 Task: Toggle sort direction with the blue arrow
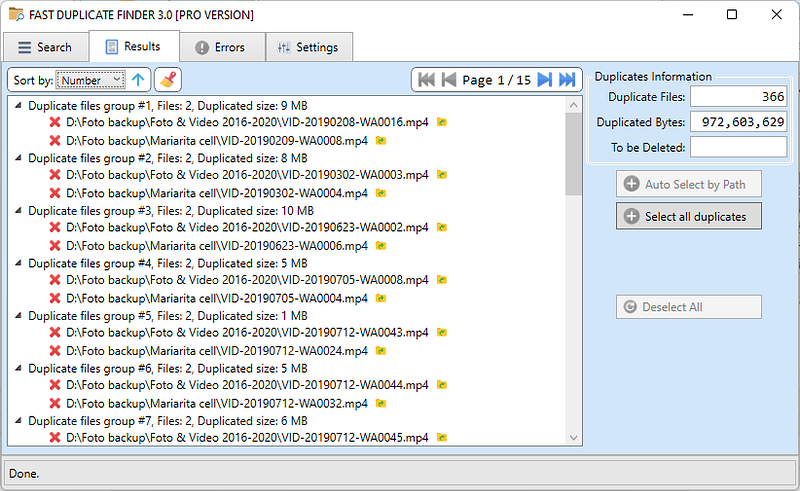138,80
